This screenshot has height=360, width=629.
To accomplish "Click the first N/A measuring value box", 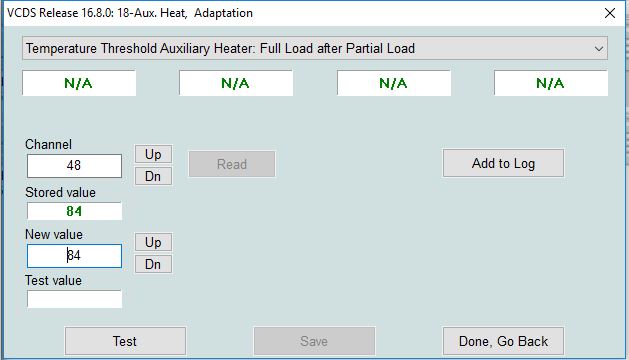I will [x=79, y=83].
